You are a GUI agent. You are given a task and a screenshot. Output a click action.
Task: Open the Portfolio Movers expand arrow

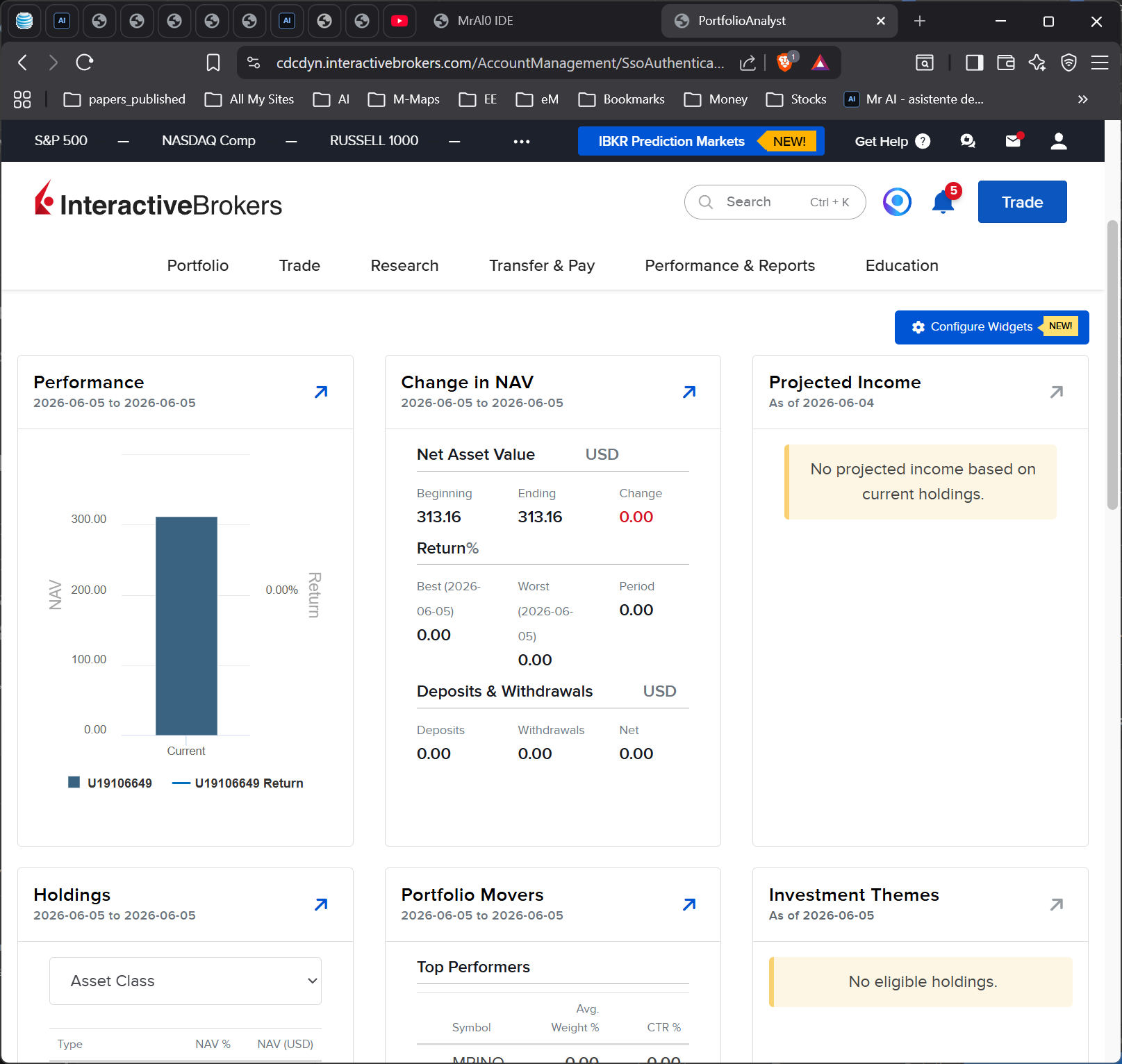[x=689, y=904]
